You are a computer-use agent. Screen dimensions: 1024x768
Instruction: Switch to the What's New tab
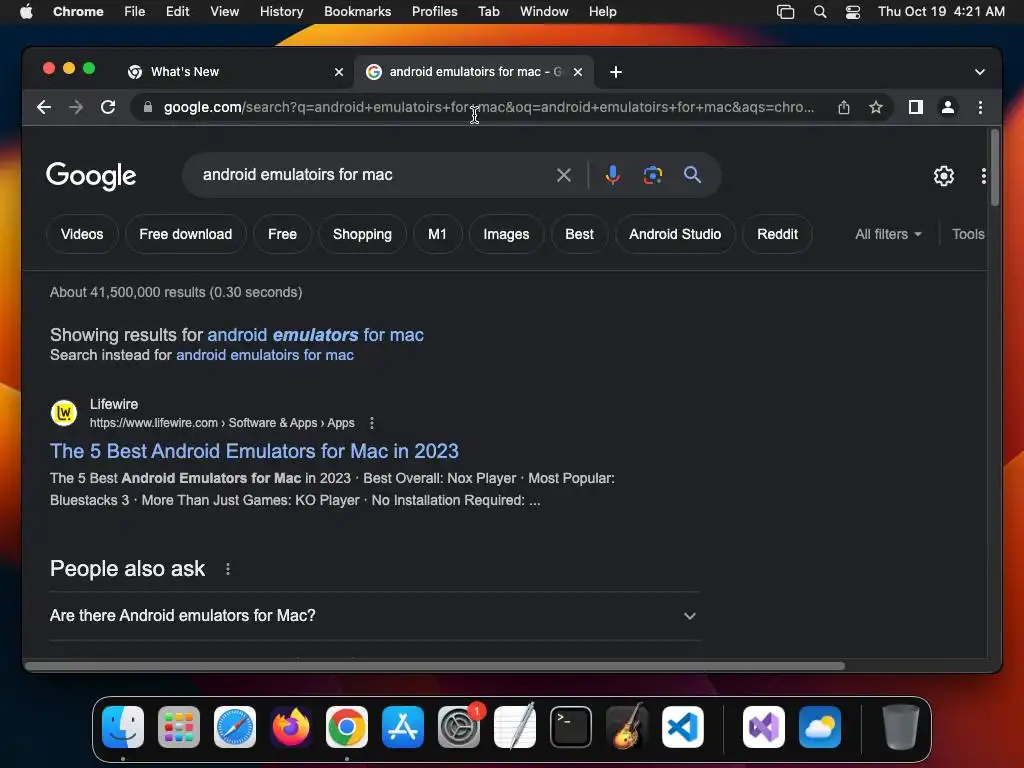235,72
